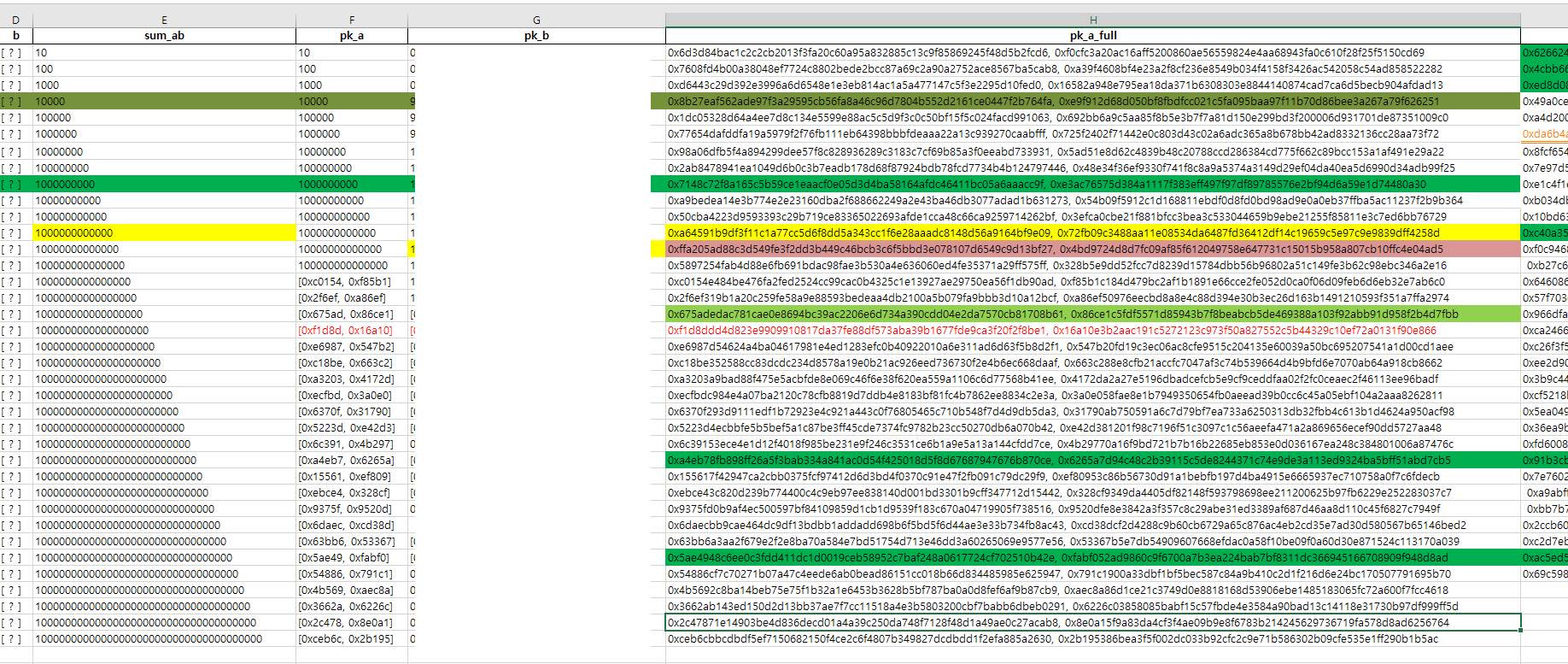Select red-text pk_a_full cell starting 0xf1d8ddd4d823

(x=1093, y=330)
